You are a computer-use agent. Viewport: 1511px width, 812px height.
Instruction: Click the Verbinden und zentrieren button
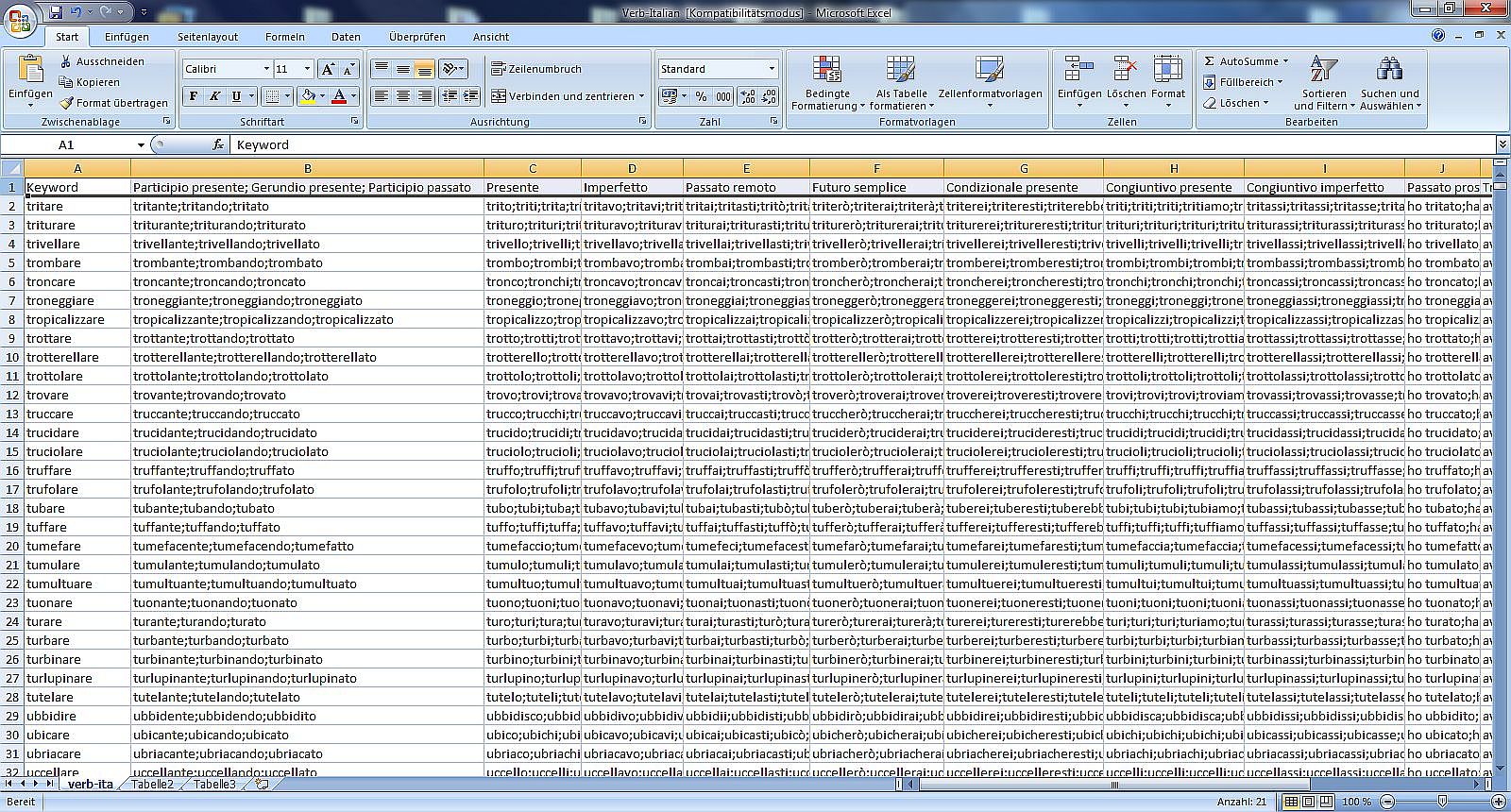567,96
